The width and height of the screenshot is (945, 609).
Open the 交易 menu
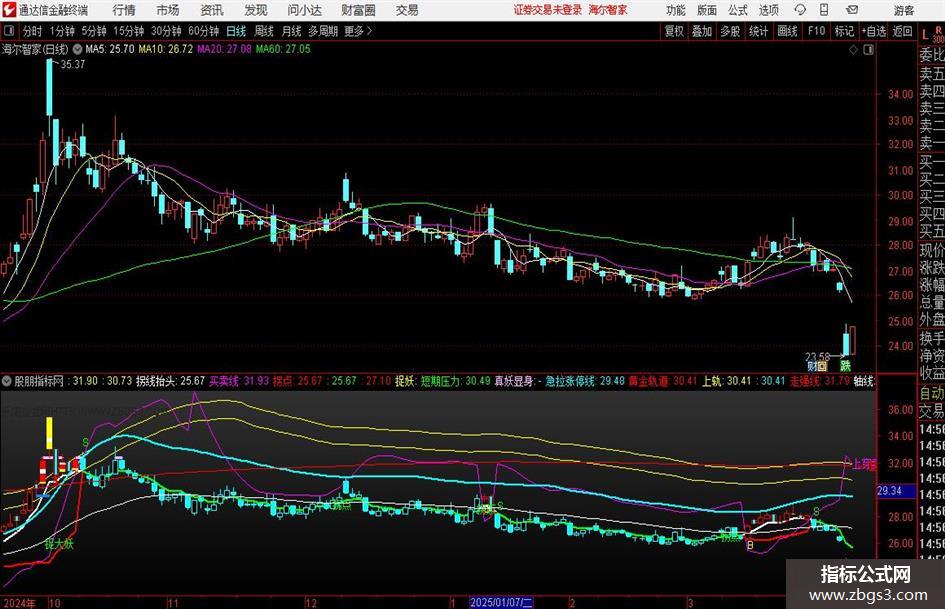407,10
